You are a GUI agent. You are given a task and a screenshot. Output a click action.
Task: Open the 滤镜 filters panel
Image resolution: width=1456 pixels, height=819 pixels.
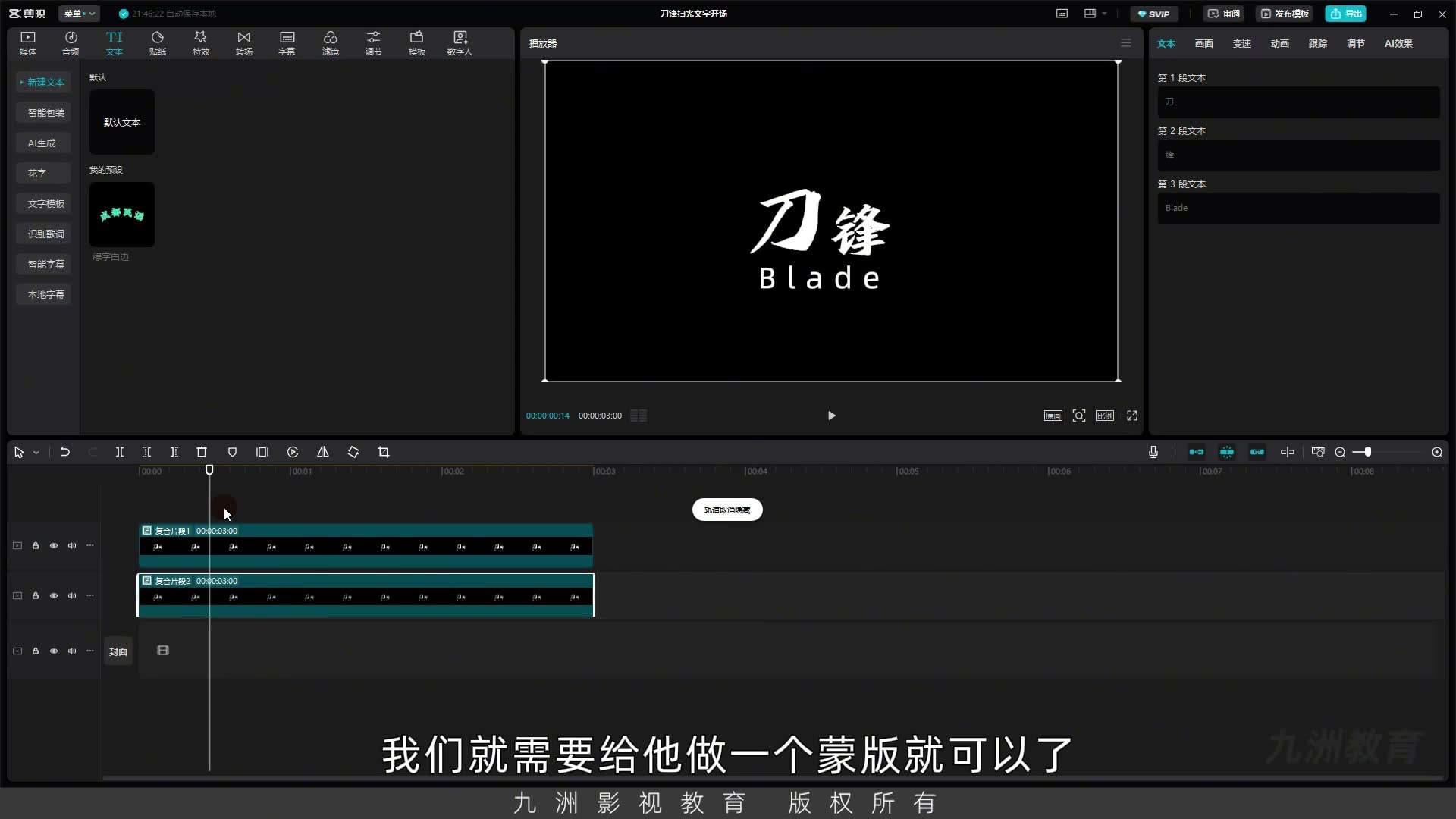pos(331,43)
